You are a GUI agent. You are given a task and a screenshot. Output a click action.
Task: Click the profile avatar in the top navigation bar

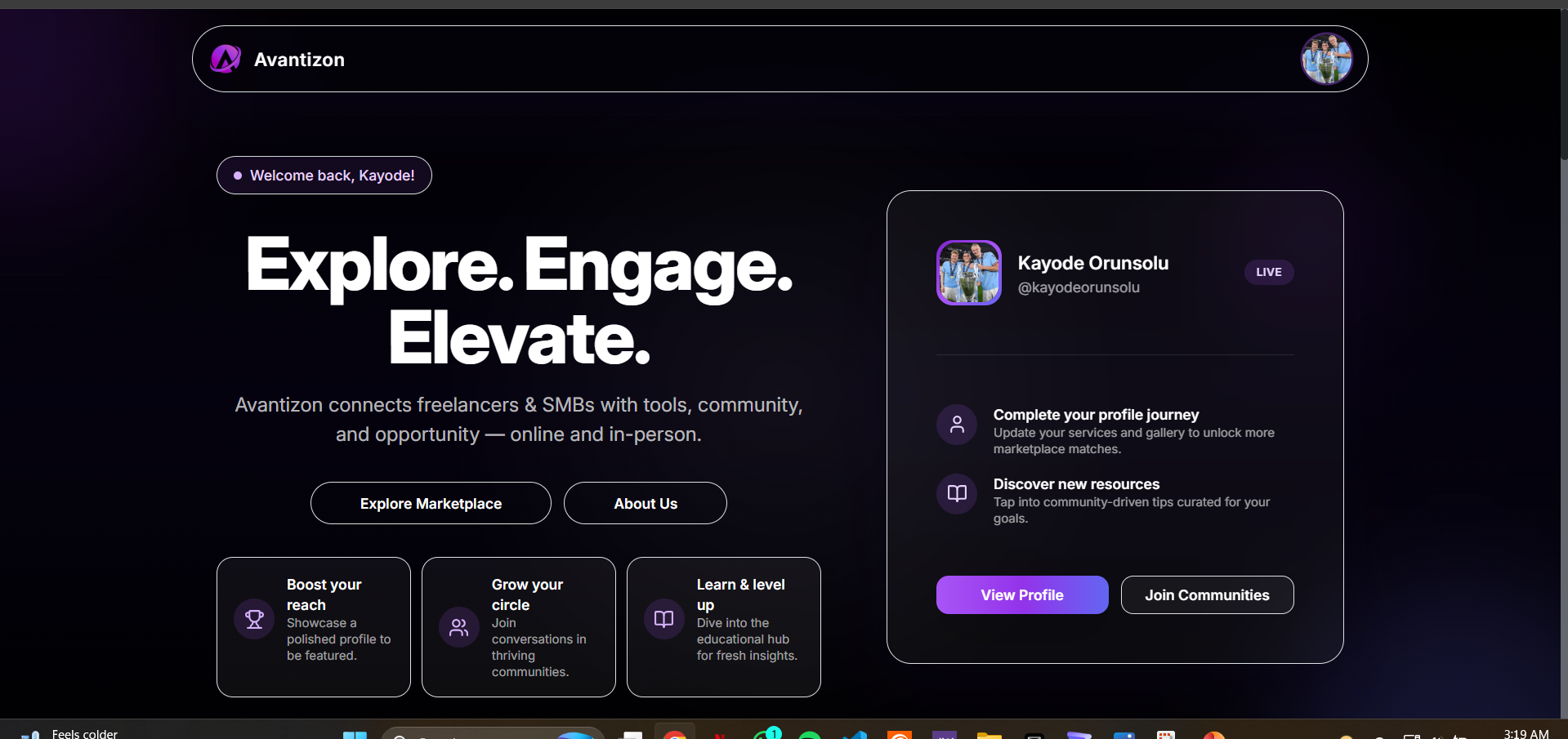point(1326,58)
